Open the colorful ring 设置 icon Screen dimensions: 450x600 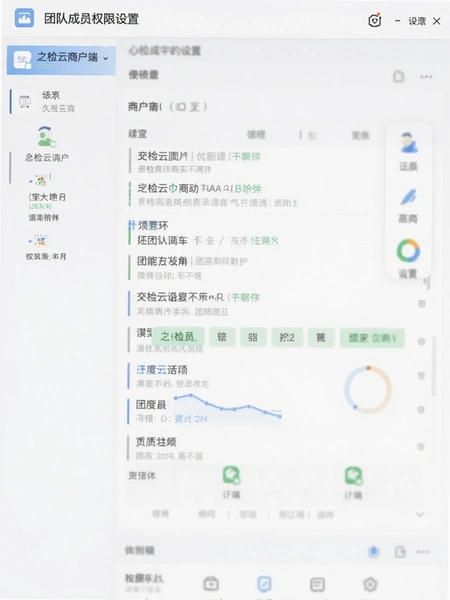[408, 251]
